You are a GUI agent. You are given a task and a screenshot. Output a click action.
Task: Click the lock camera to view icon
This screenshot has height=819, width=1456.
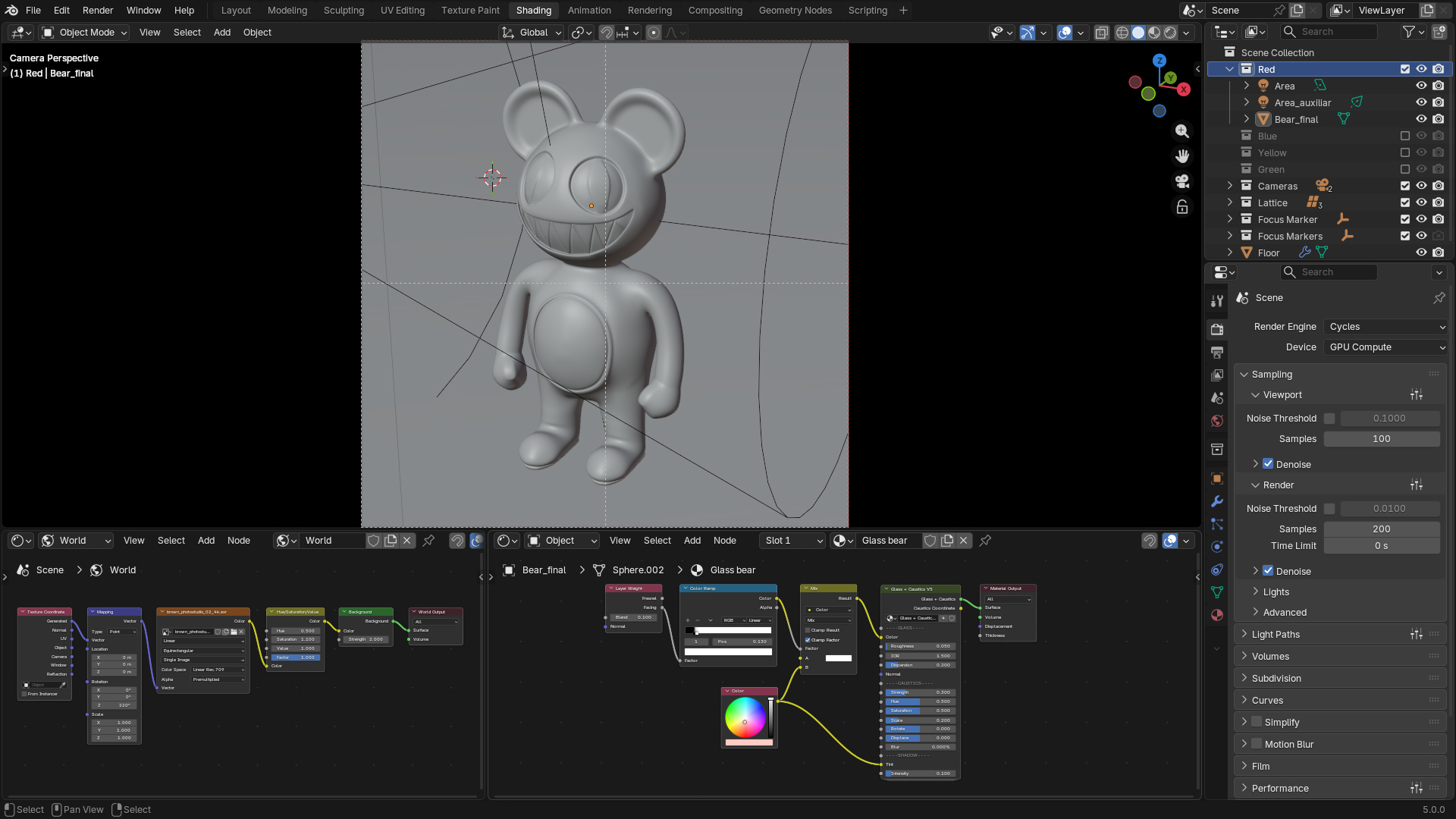pos(1181,207)
